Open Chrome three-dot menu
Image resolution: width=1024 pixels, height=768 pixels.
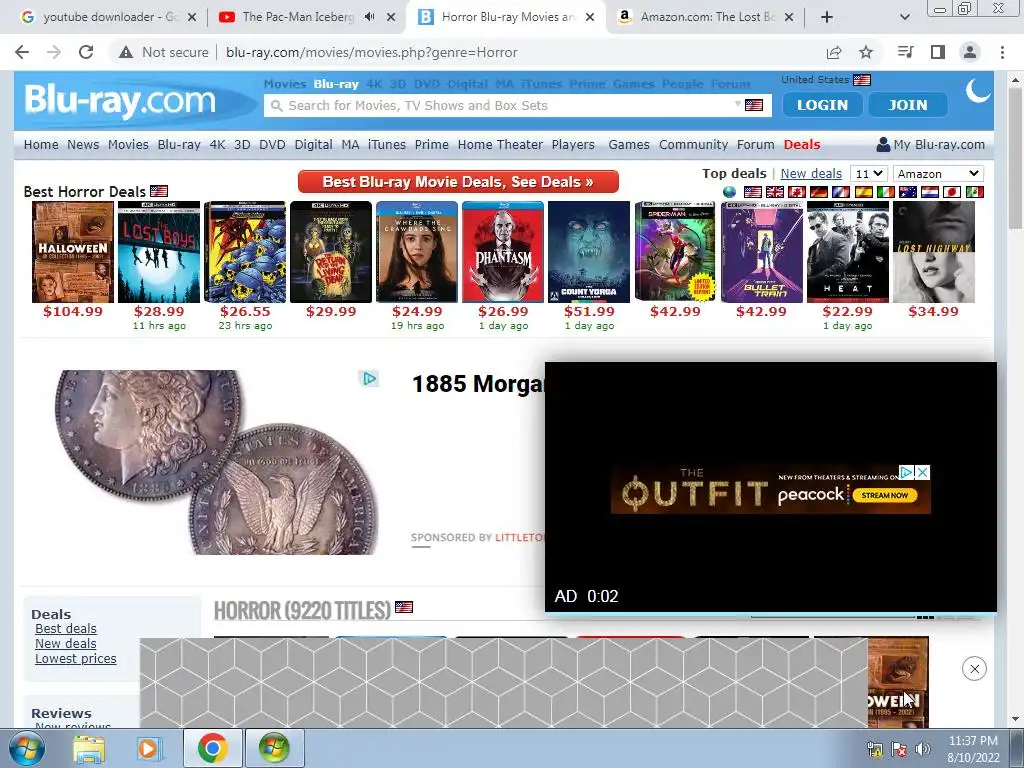(1002, 52)
